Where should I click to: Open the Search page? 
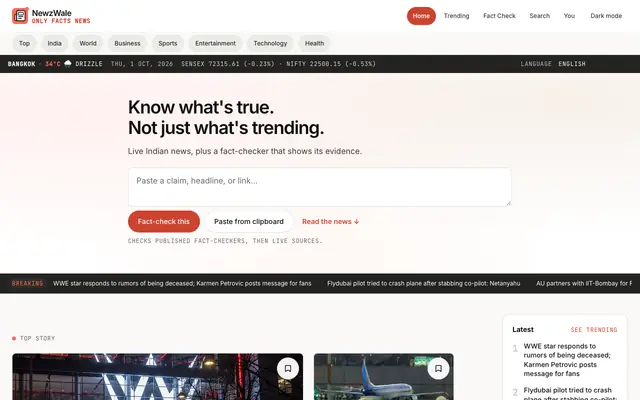tap(540, 16)
